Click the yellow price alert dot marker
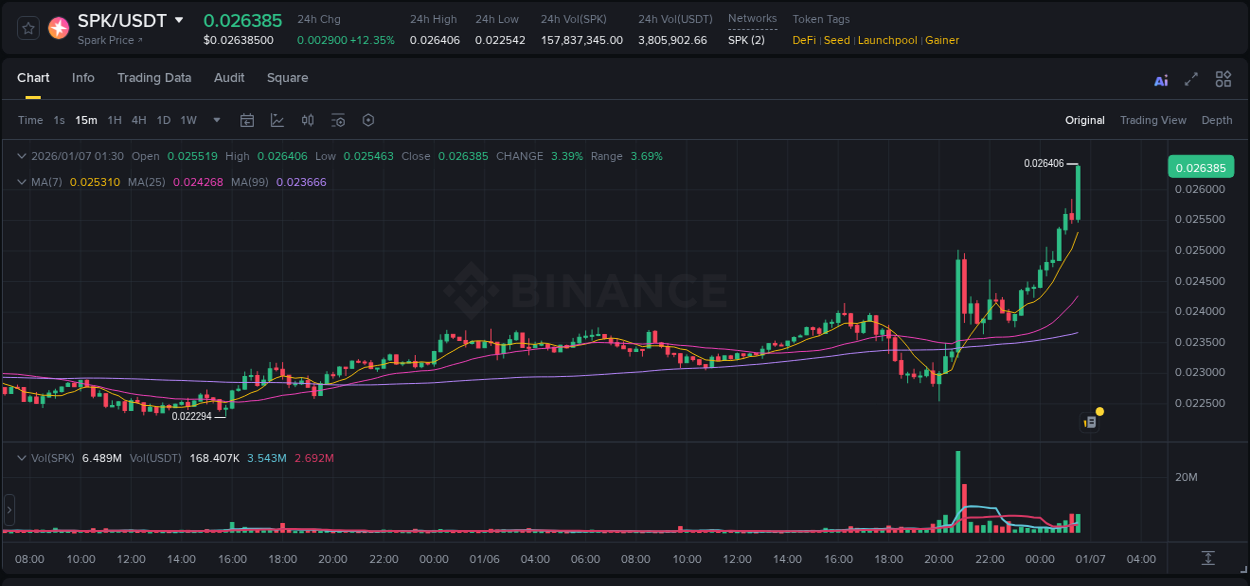This screenshot has height=586, width=1250. [x=1099, y=411]
